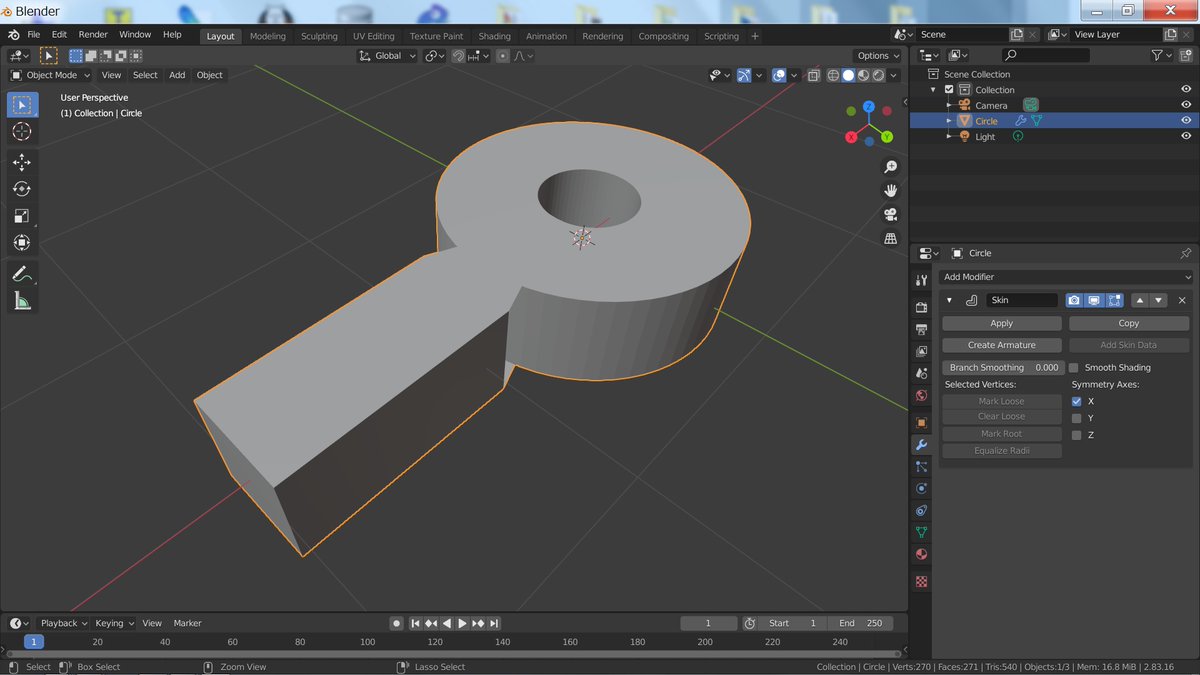Expand the Camera item in the outliner
The image size is (1200, 675).
[x=949, y=105]
